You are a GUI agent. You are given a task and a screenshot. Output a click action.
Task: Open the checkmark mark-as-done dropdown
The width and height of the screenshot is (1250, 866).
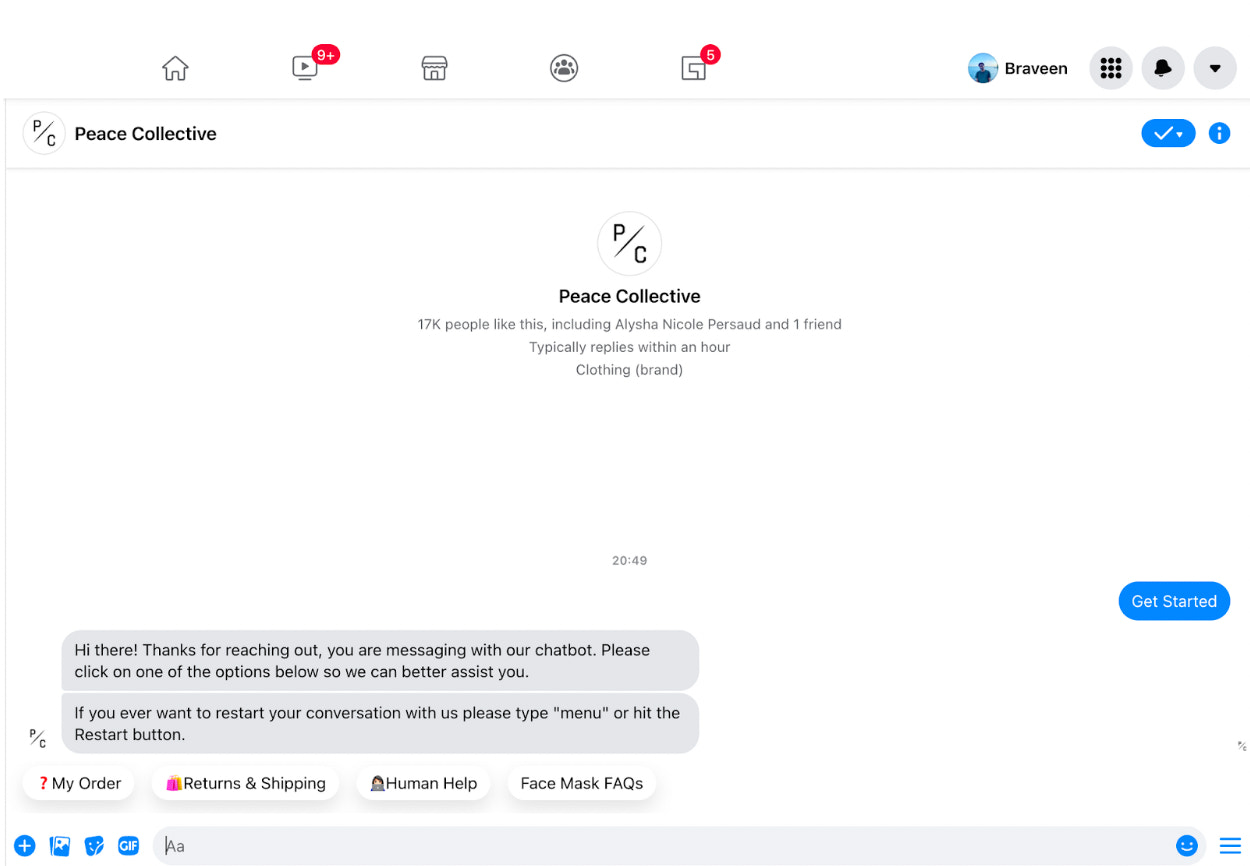click(1167, 133)
